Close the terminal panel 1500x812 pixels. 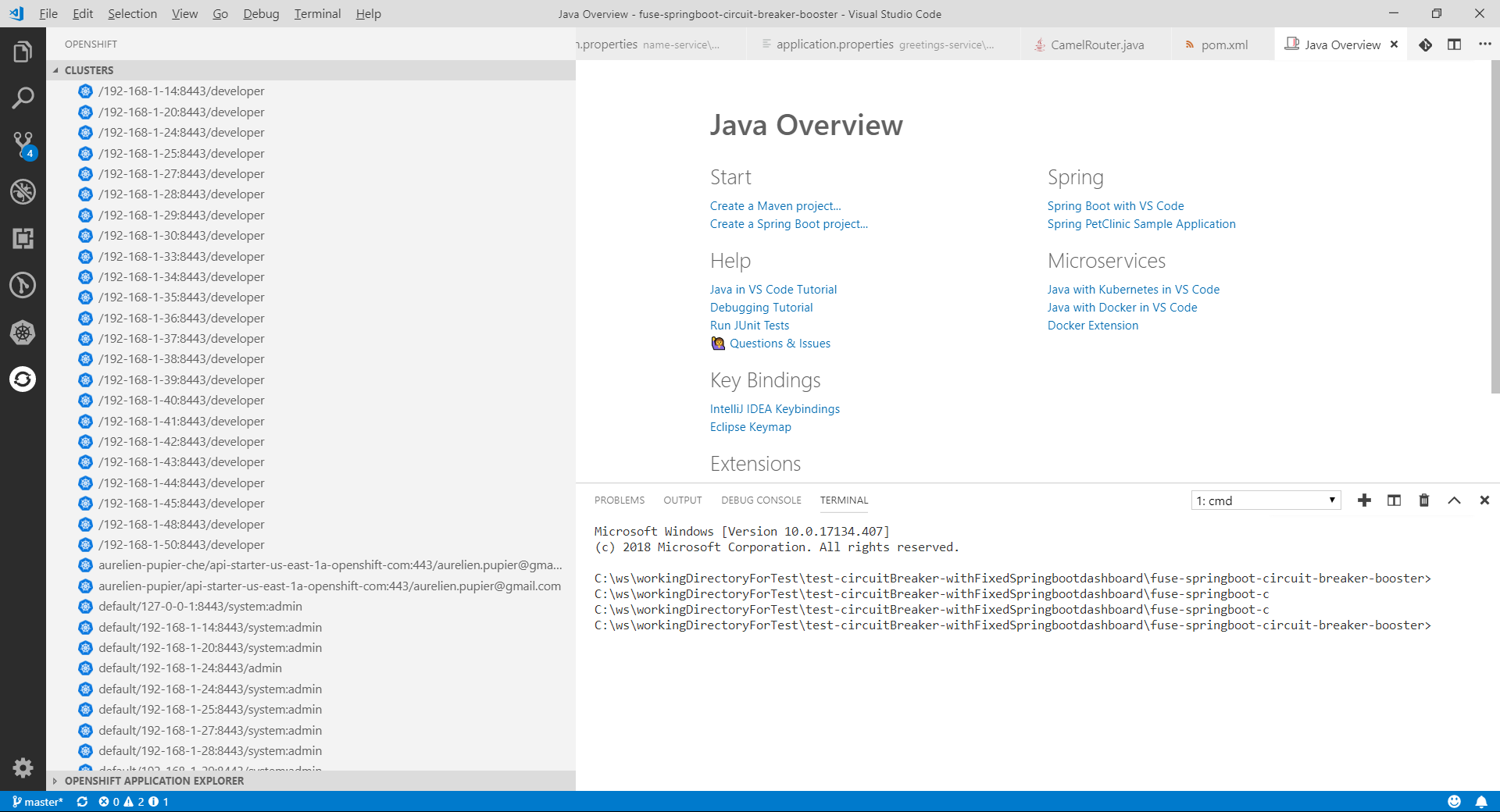(x=1484, y=500)
